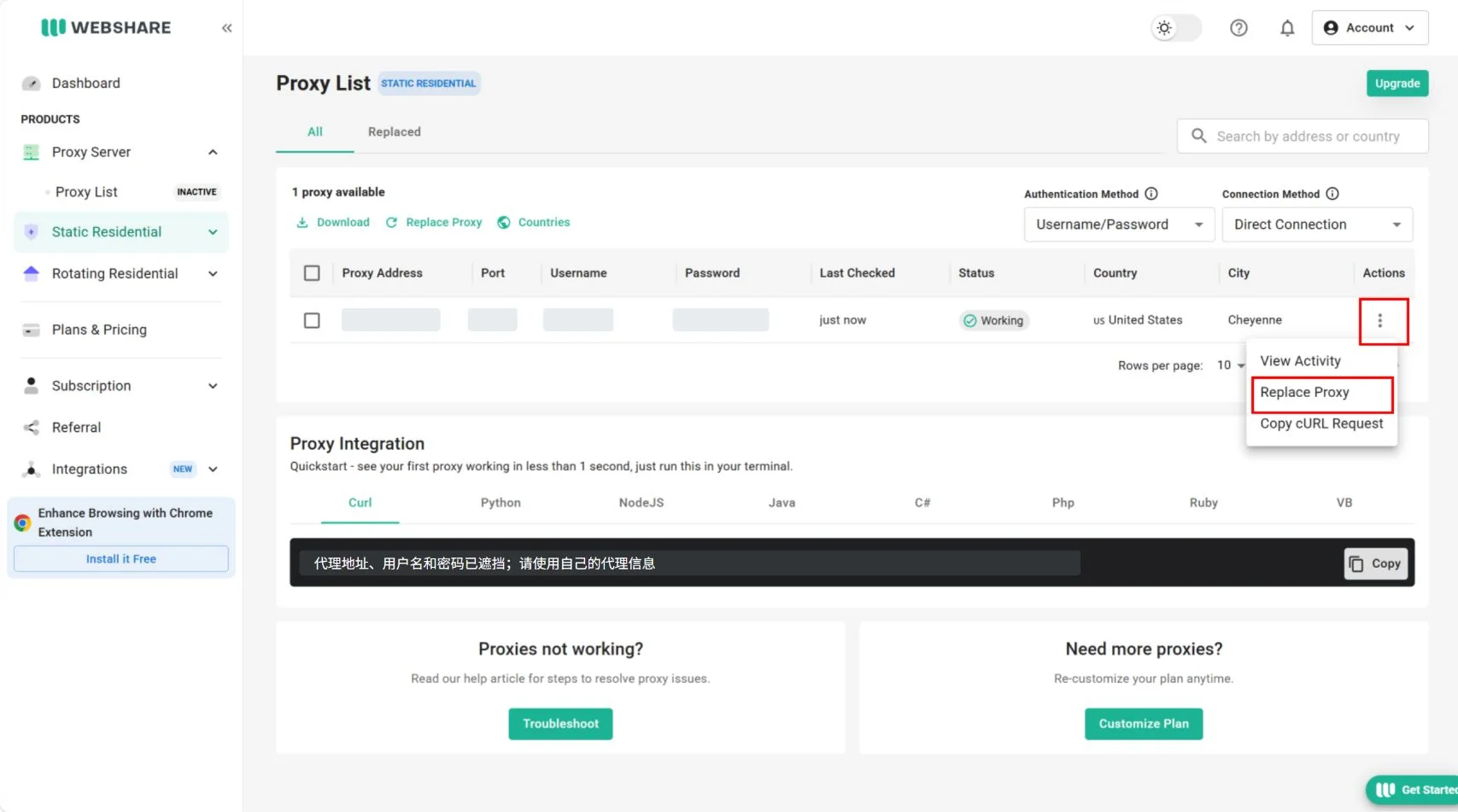
Task: Select the Php tab
Action: 1063,503
